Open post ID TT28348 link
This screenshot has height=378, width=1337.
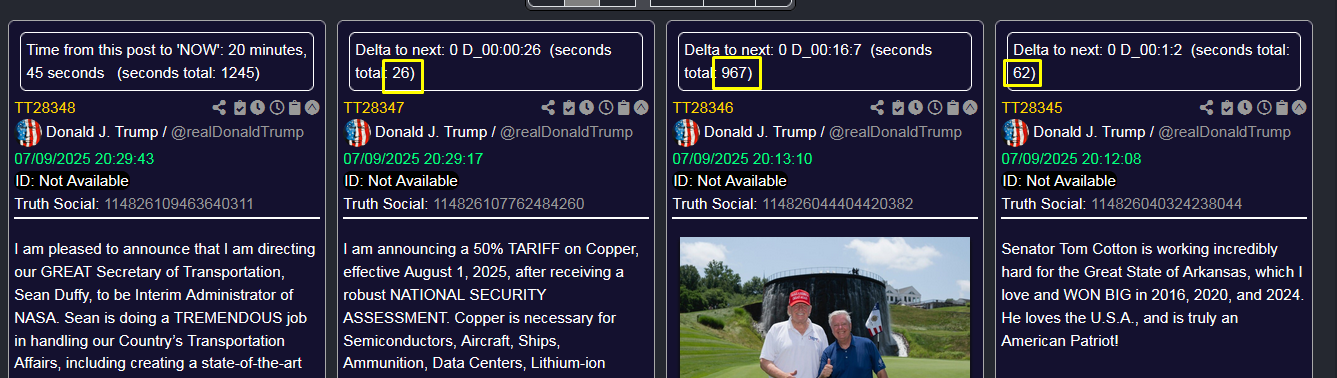coord(45,108)
